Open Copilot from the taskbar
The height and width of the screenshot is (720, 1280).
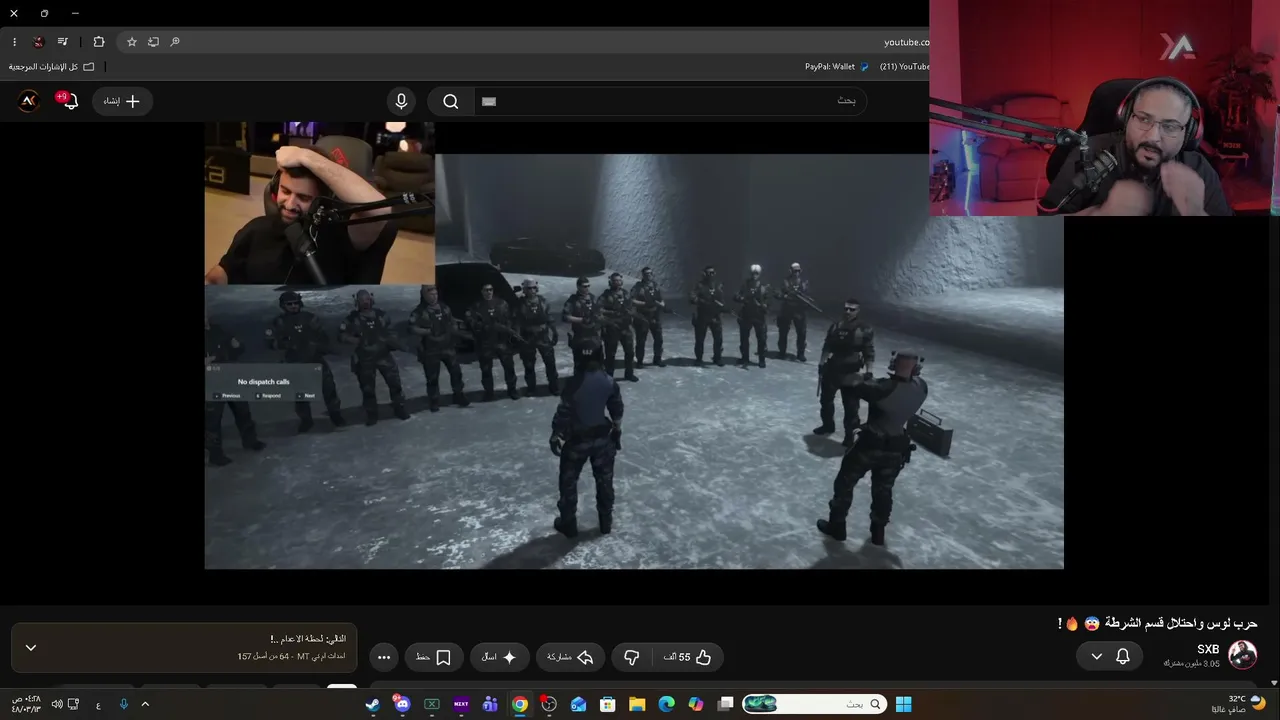pos(696,704)
